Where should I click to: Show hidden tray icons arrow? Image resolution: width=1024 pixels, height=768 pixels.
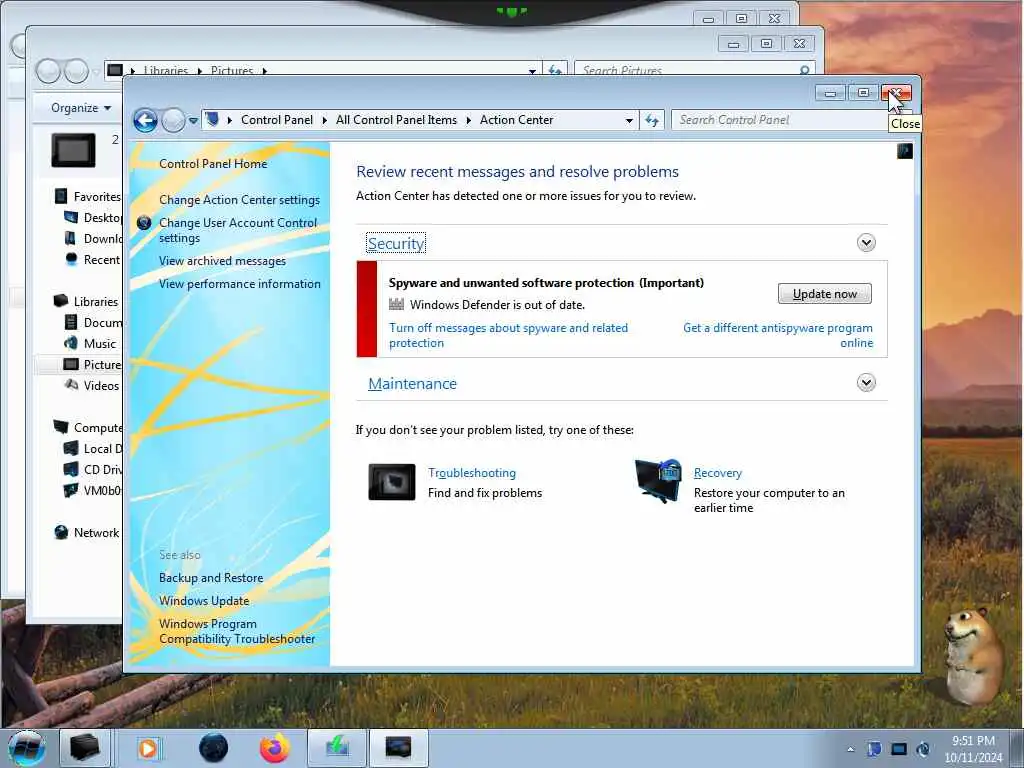850,749
